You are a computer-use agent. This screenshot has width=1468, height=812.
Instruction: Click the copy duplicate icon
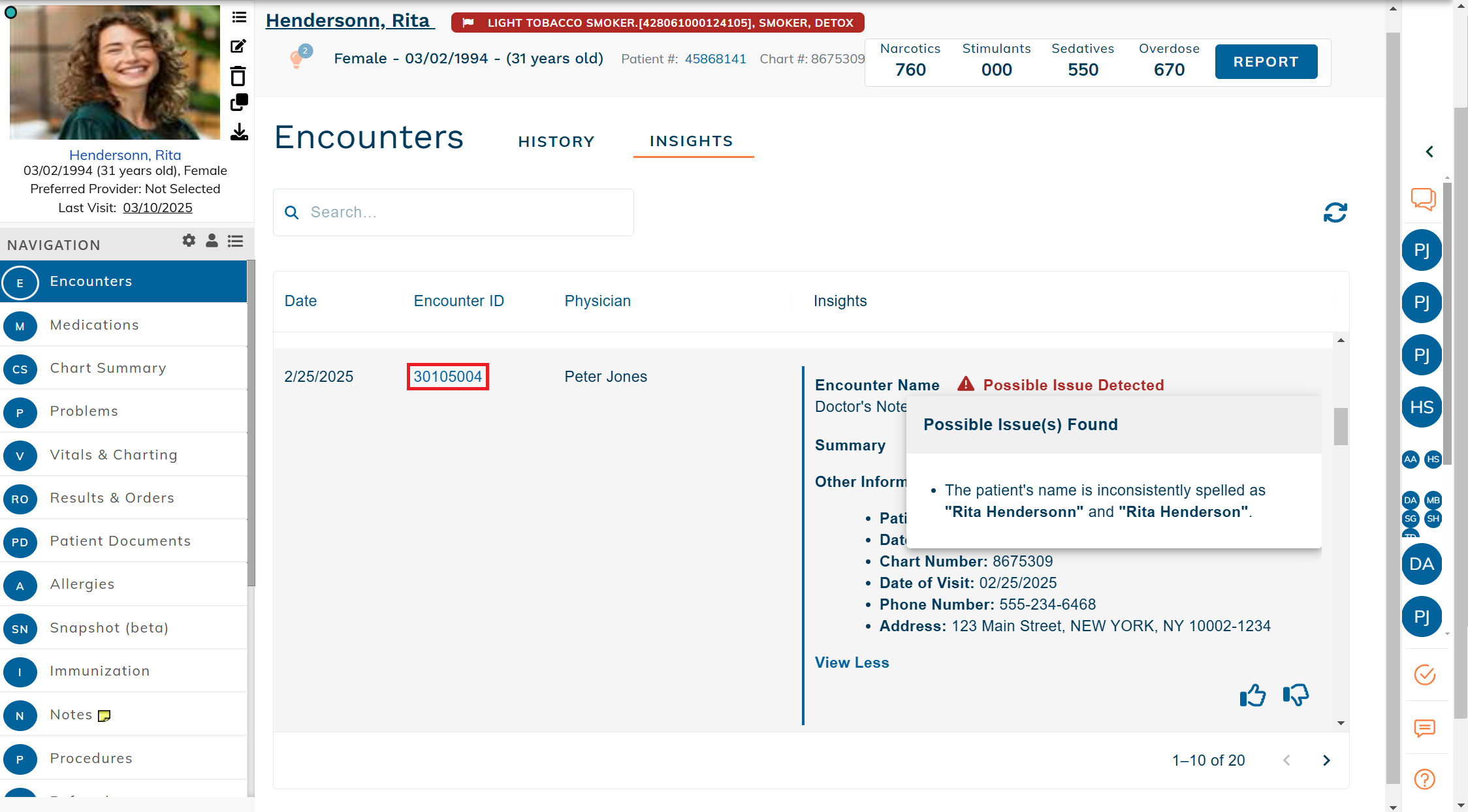point(239,102)
